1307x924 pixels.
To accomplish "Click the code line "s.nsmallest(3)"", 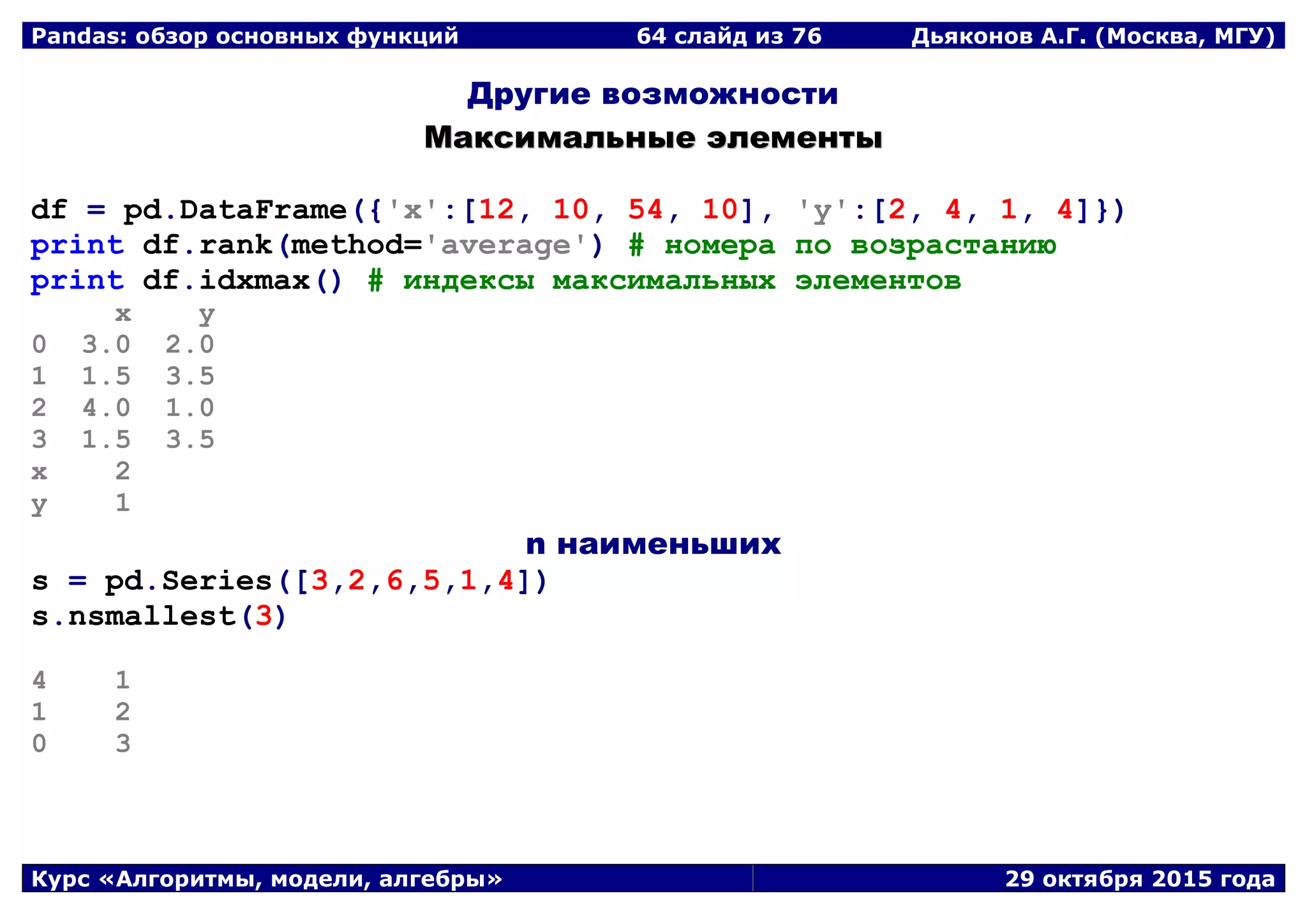I will (x=160, y=616).
